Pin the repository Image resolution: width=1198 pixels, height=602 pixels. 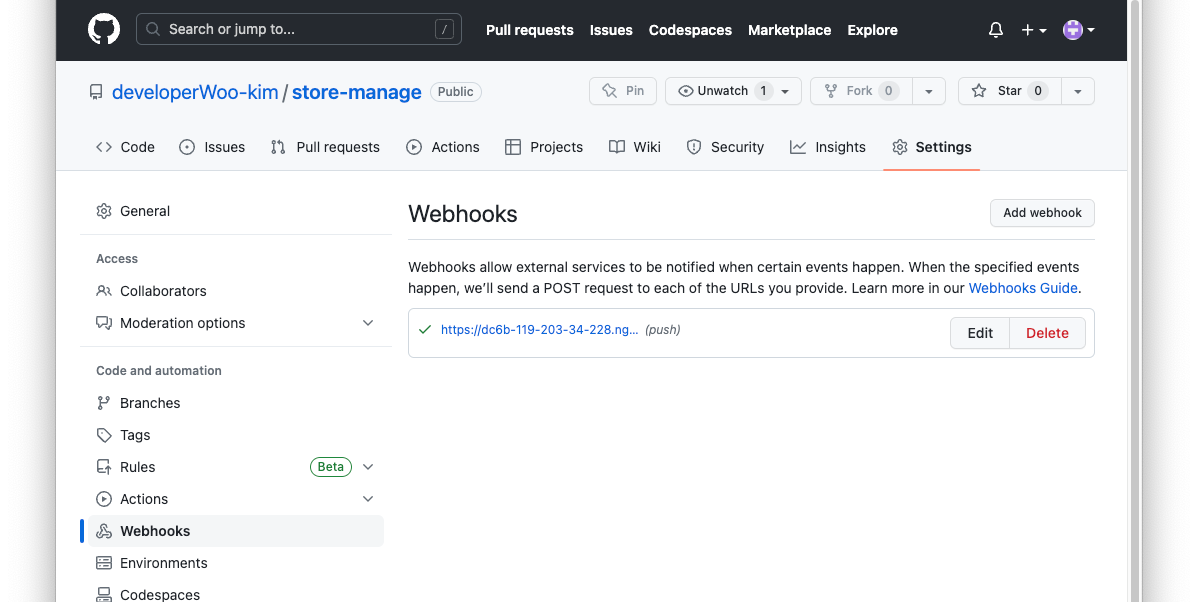[x=623, y=91]
